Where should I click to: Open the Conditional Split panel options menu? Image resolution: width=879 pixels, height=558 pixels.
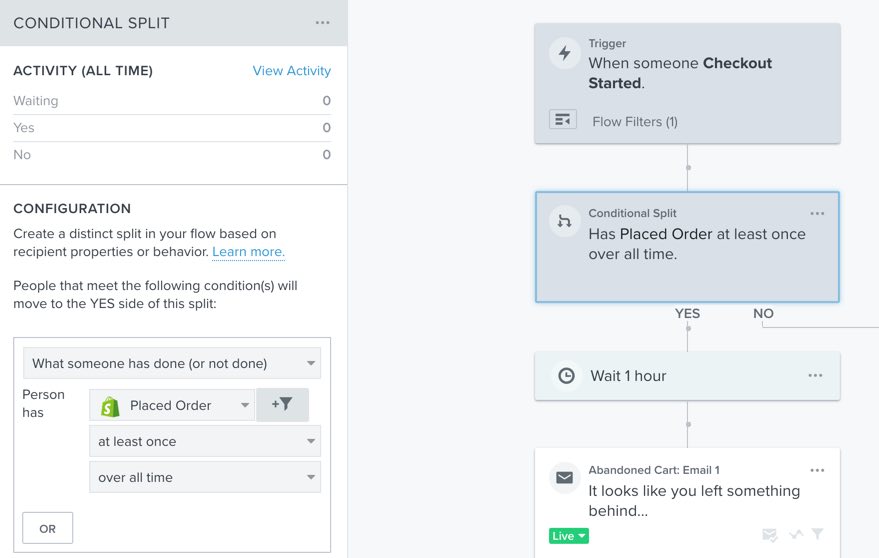point(322,22)
